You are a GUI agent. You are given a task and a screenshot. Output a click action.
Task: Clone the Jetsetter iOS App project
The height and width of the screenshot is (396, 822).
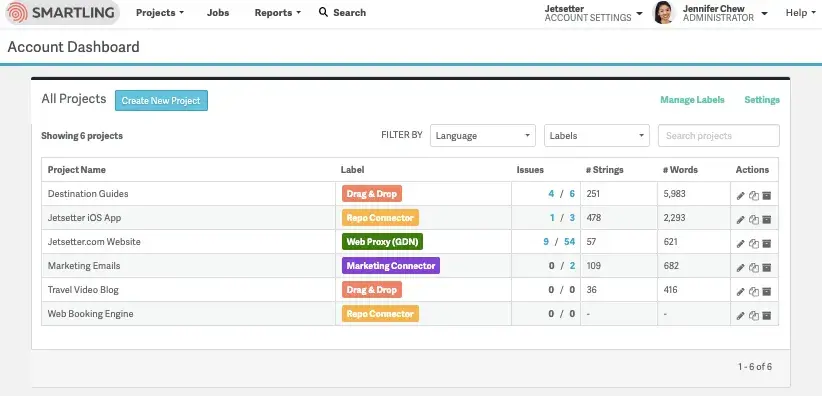tap(753, 220)
